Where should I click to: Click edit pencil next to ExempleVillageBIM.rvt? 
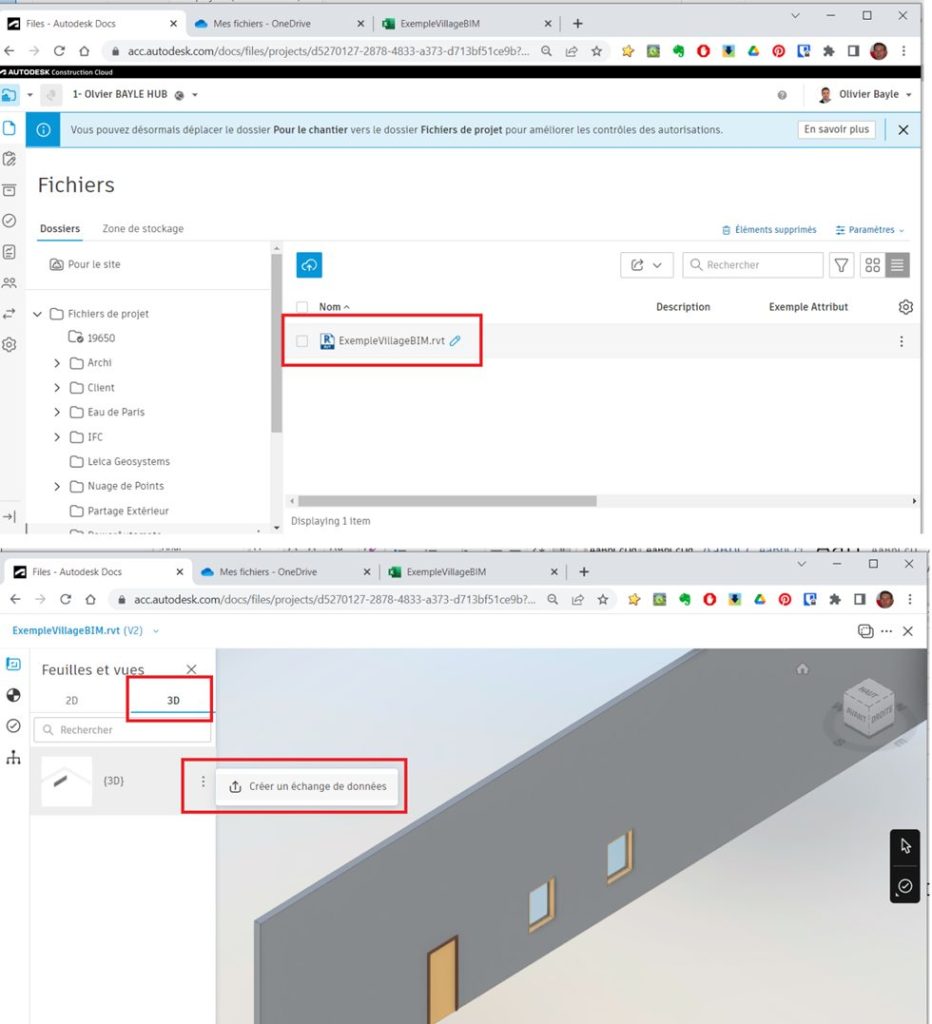coord(455,340)
